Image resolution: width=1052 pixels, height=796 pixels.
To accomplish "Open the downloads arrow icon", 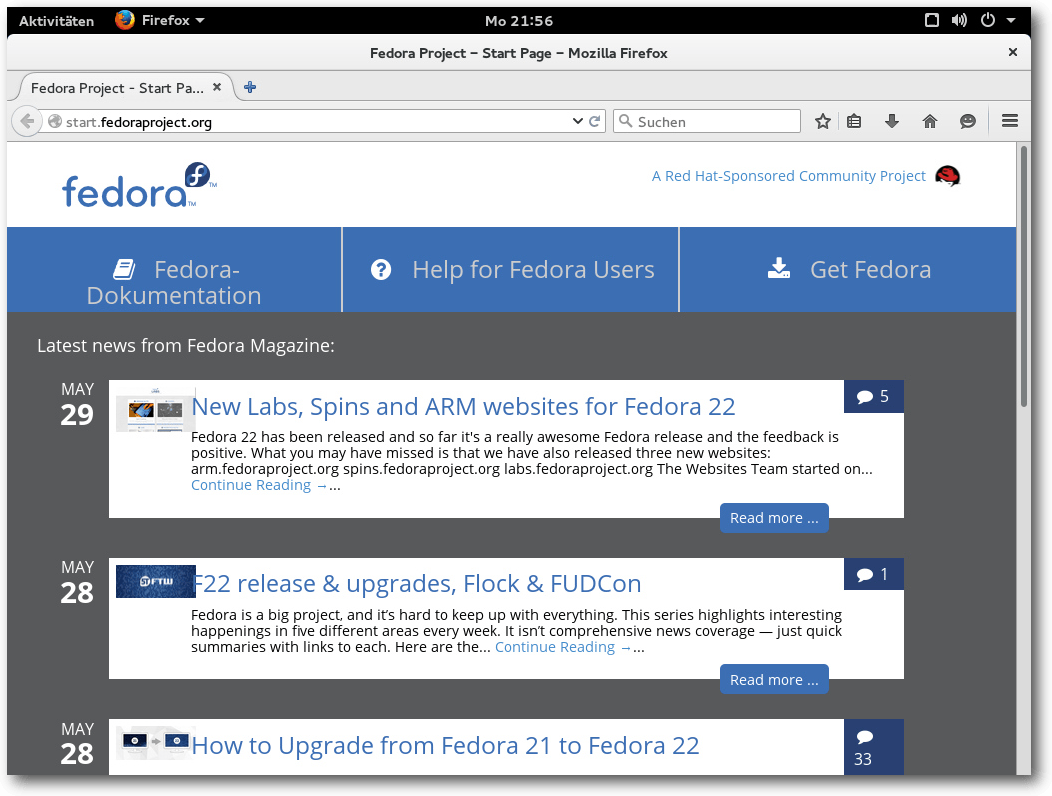I will [x=892, y=121].
